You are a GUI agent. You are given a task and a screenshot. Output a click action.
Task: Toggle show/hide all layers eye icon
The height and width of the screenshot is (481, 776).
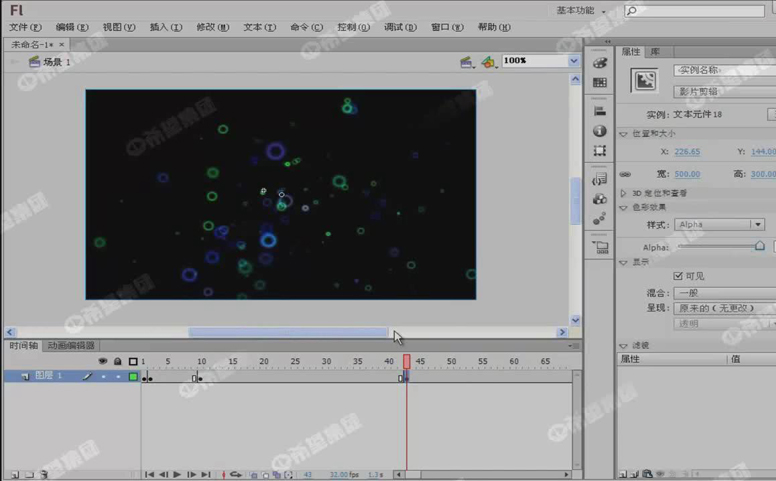coord(103,361)
